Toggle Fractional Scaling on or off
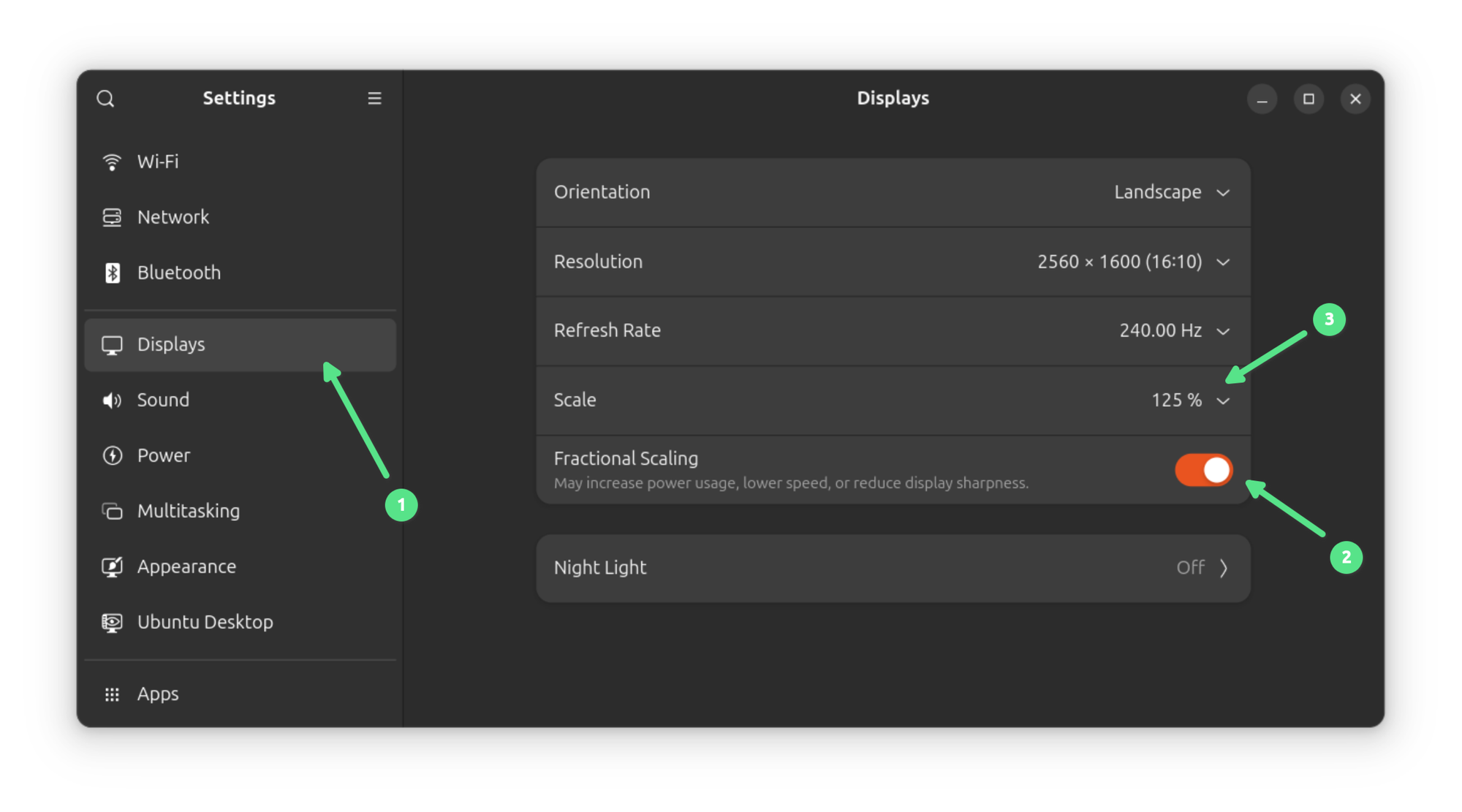Screen dimensions: 1462x812 pos(1202,470)
